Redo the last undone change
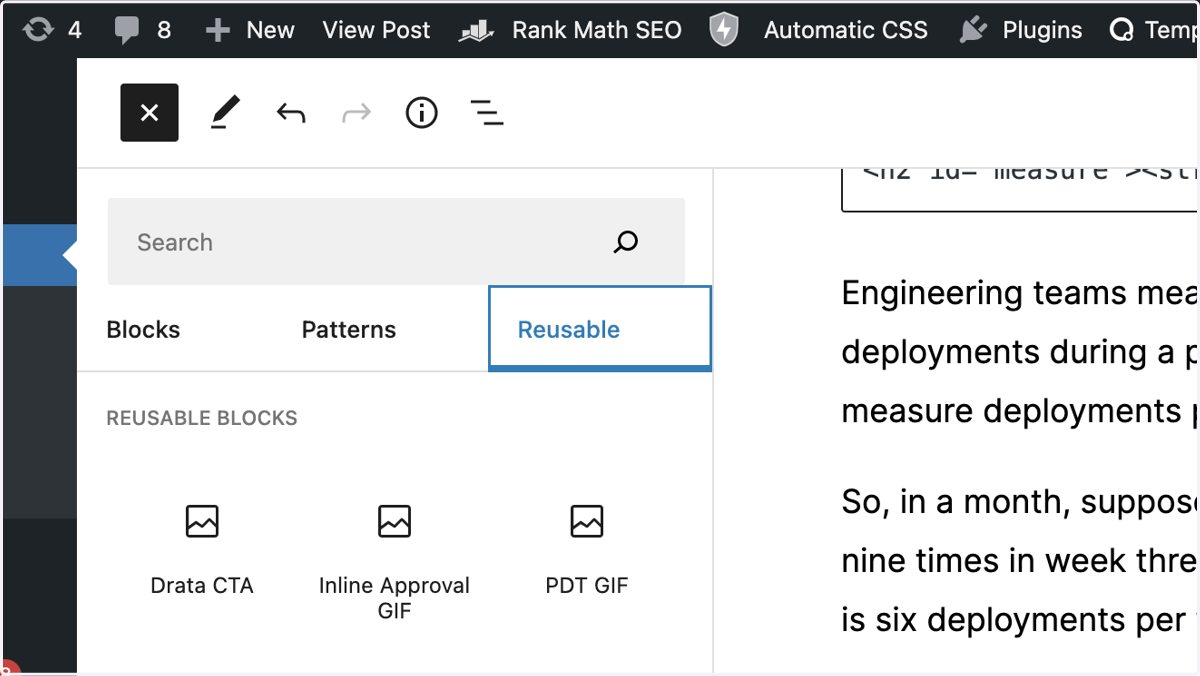The width and height of the screenshot is (1200, 676). point(356,113)
